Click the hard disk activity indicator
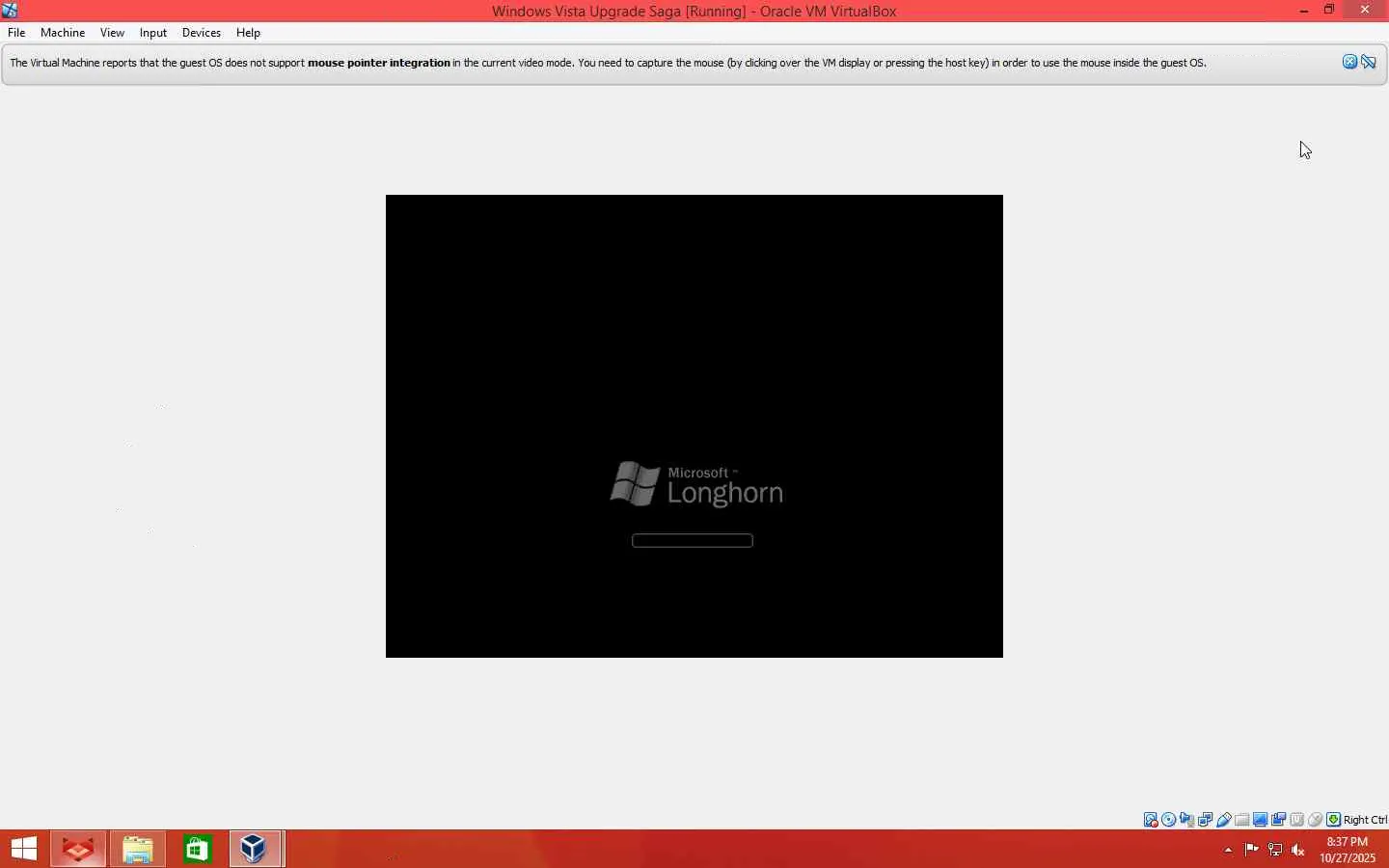This screenshot has height=868, width=1389. pos(1151,820)
